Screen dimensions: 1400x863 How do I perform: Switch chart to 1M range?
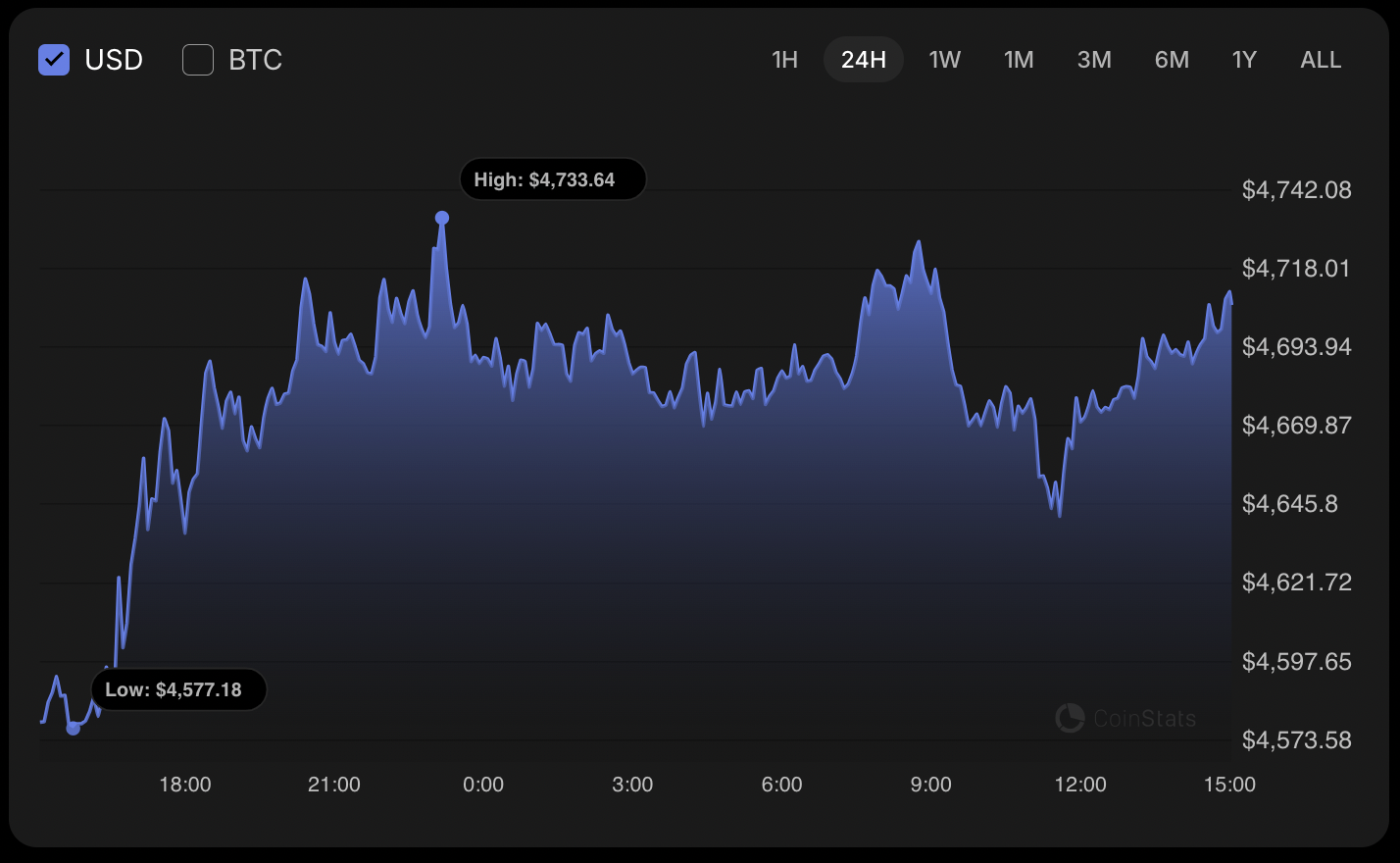tap(1019, 60)
